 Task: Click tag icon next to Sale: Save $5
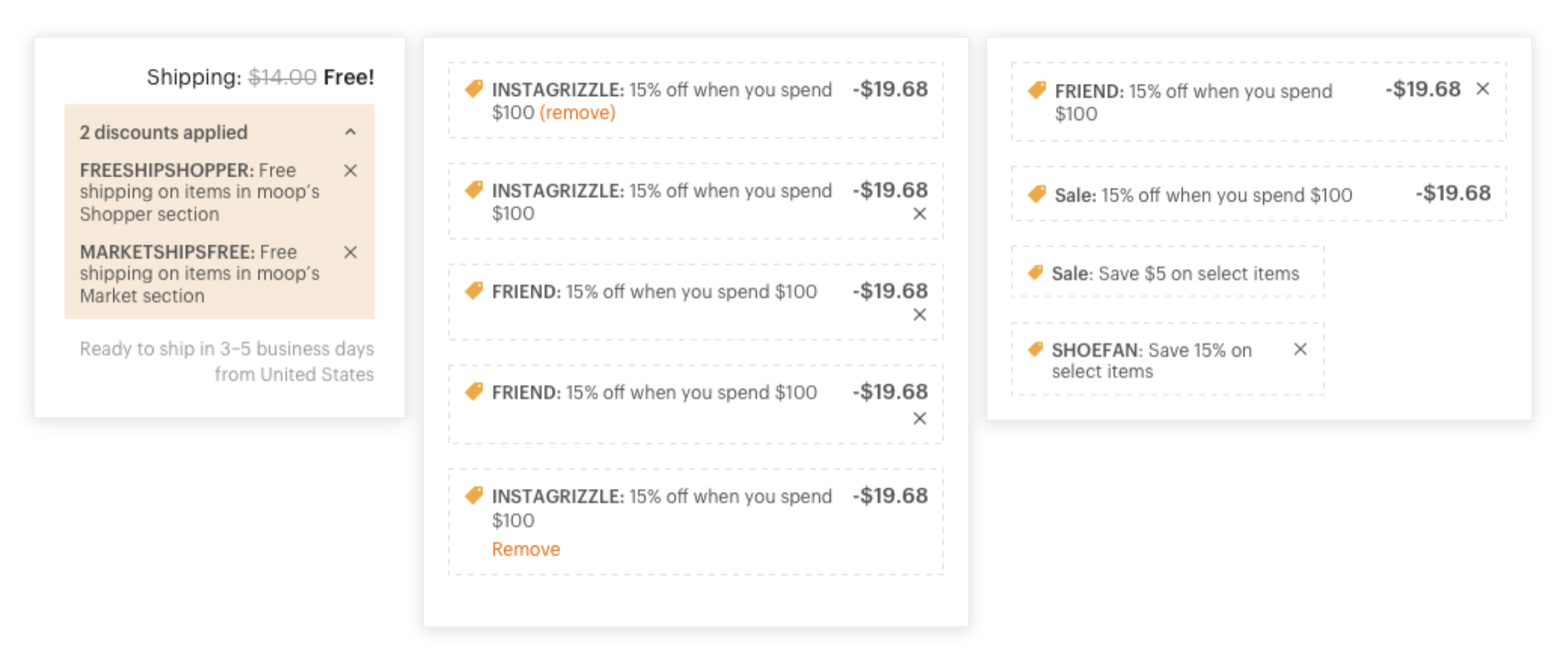pos(1035,272)
